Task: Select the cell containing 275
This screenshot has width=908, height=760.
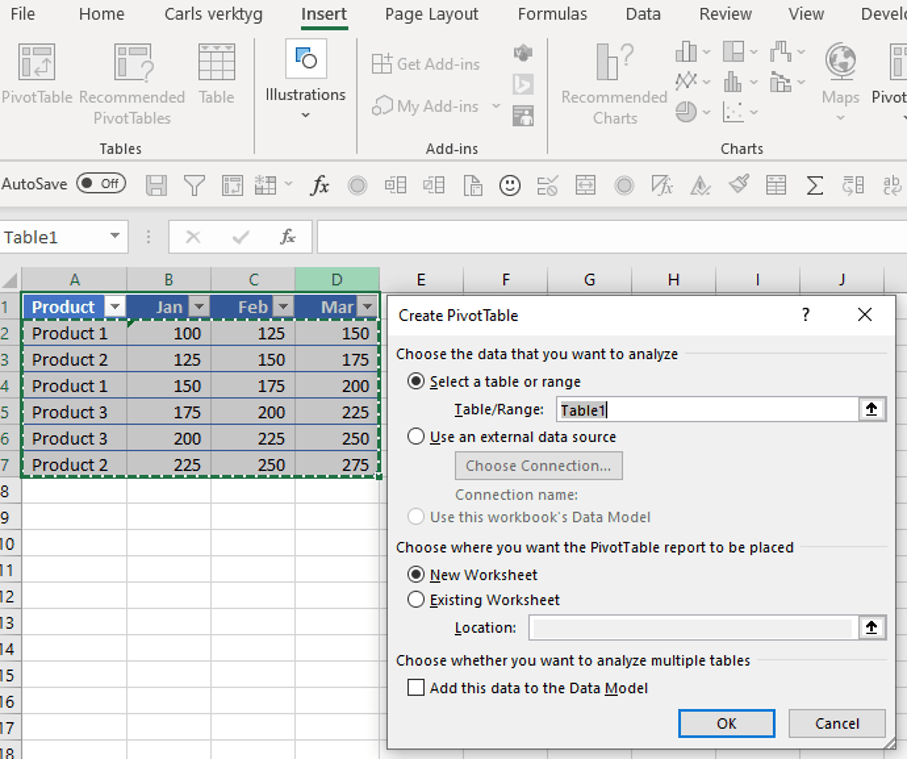Action: pyautogui.click(x=338, y=465)
